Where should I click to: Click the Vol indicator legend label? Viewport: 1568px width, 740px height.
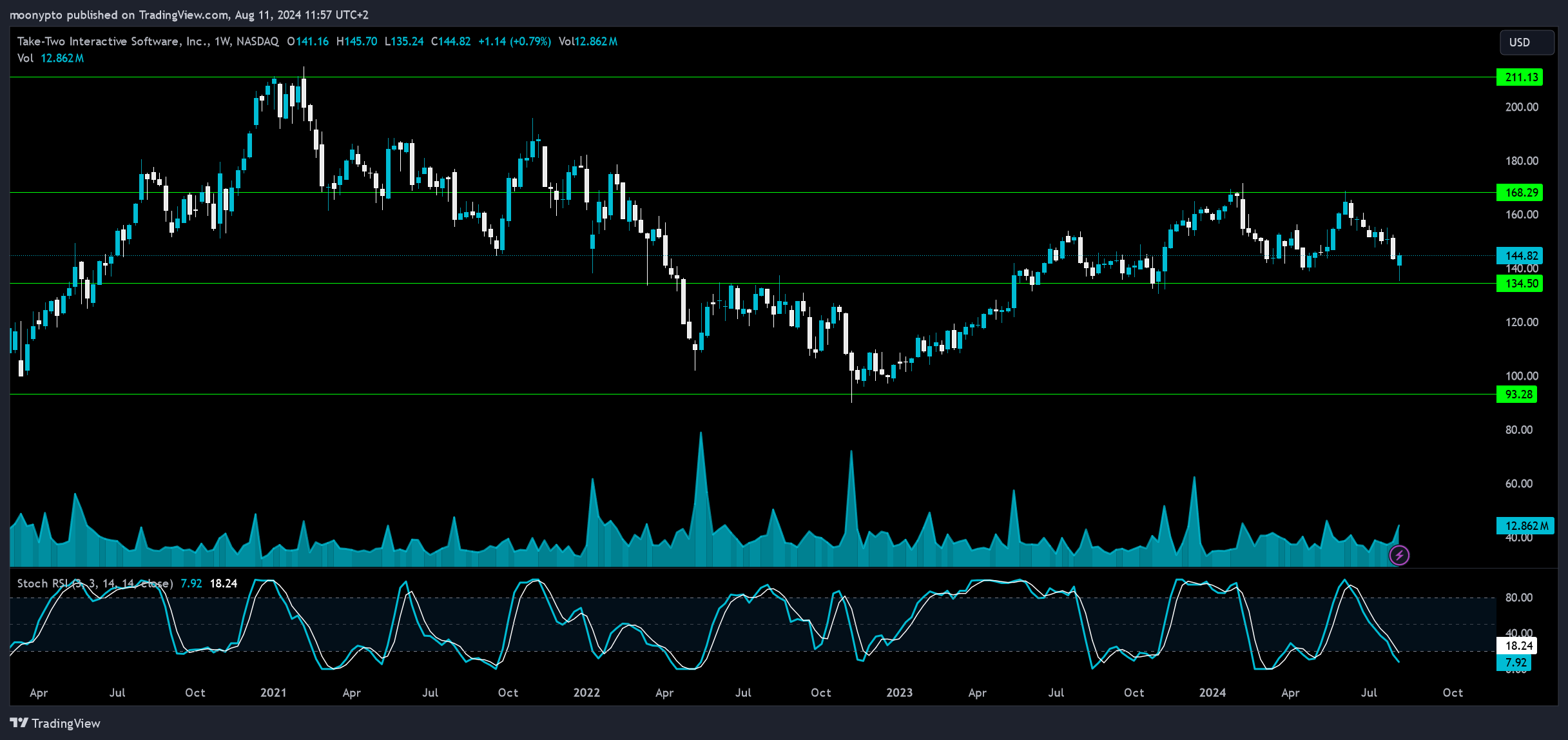tap(25, 58)
